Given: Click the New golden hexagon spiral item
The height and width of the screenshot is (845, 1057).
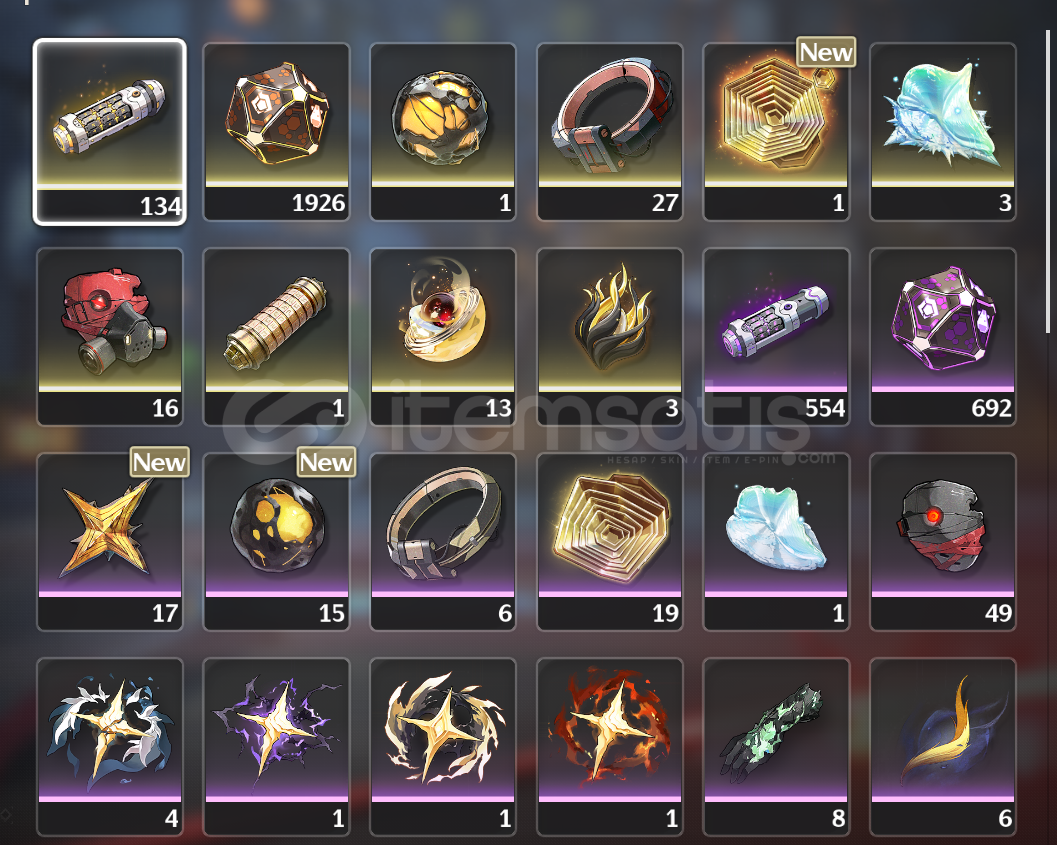Looking at the screenshot, I should [776, 131].
